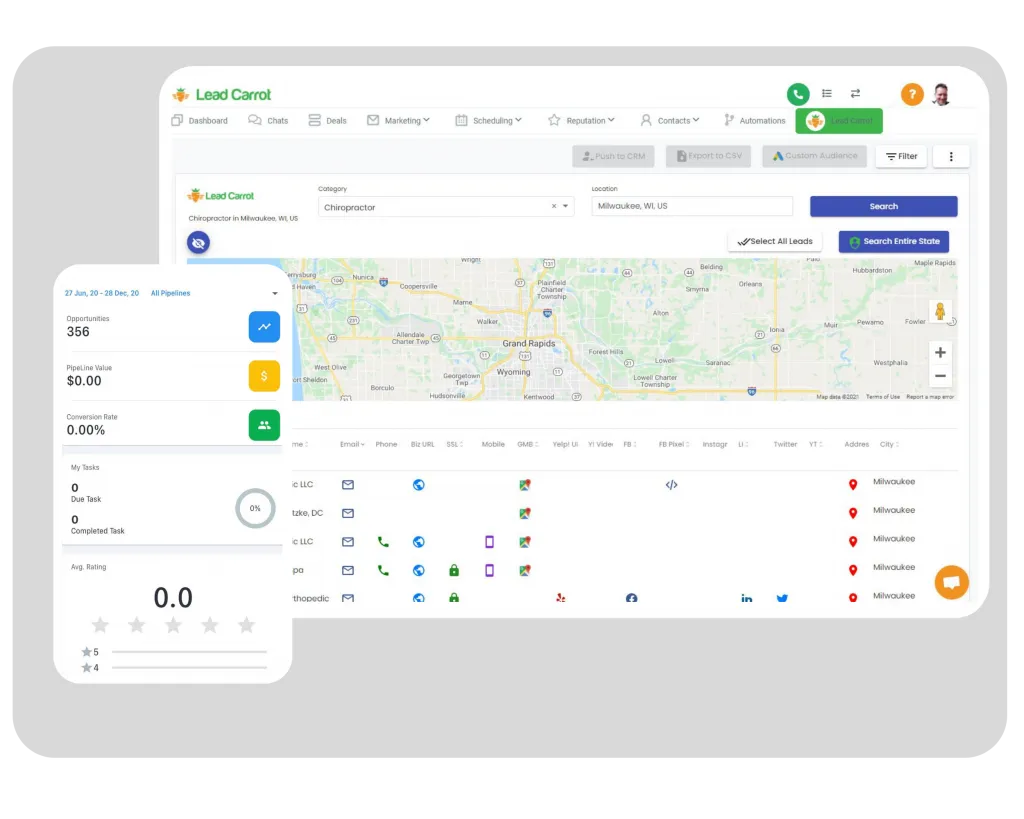Click the 0% task progress circle

tap(255, 508)
